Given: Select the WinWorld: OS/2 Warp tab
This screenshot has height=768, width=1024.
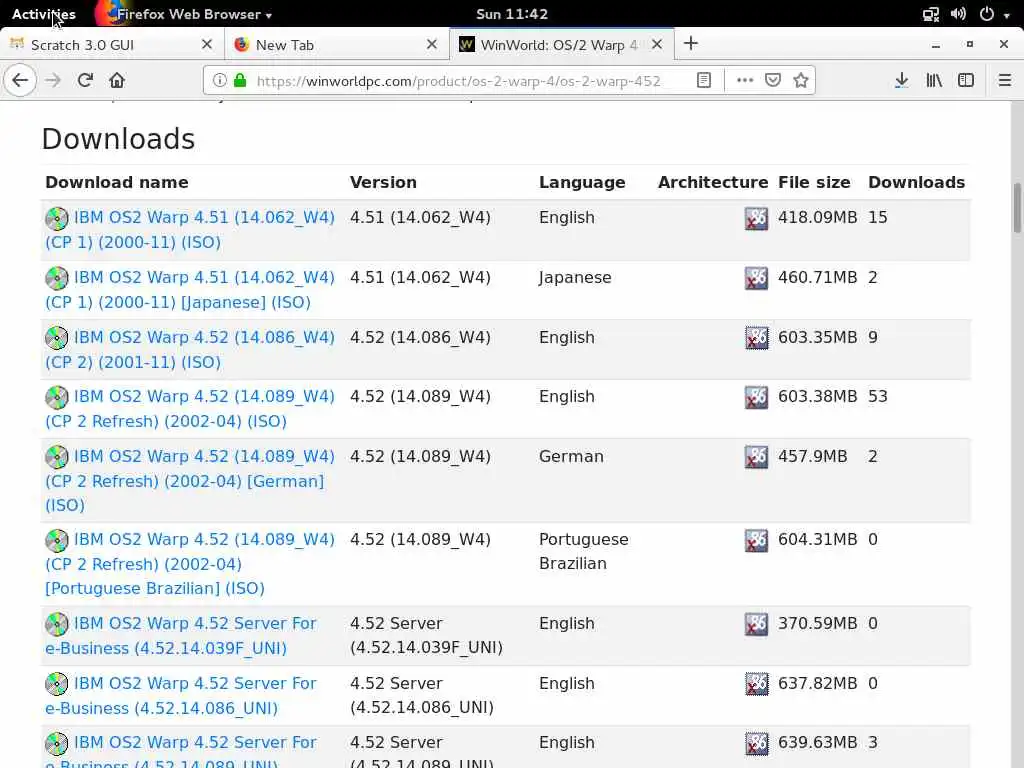Looking at the screenshot, I should click(562, 44).
